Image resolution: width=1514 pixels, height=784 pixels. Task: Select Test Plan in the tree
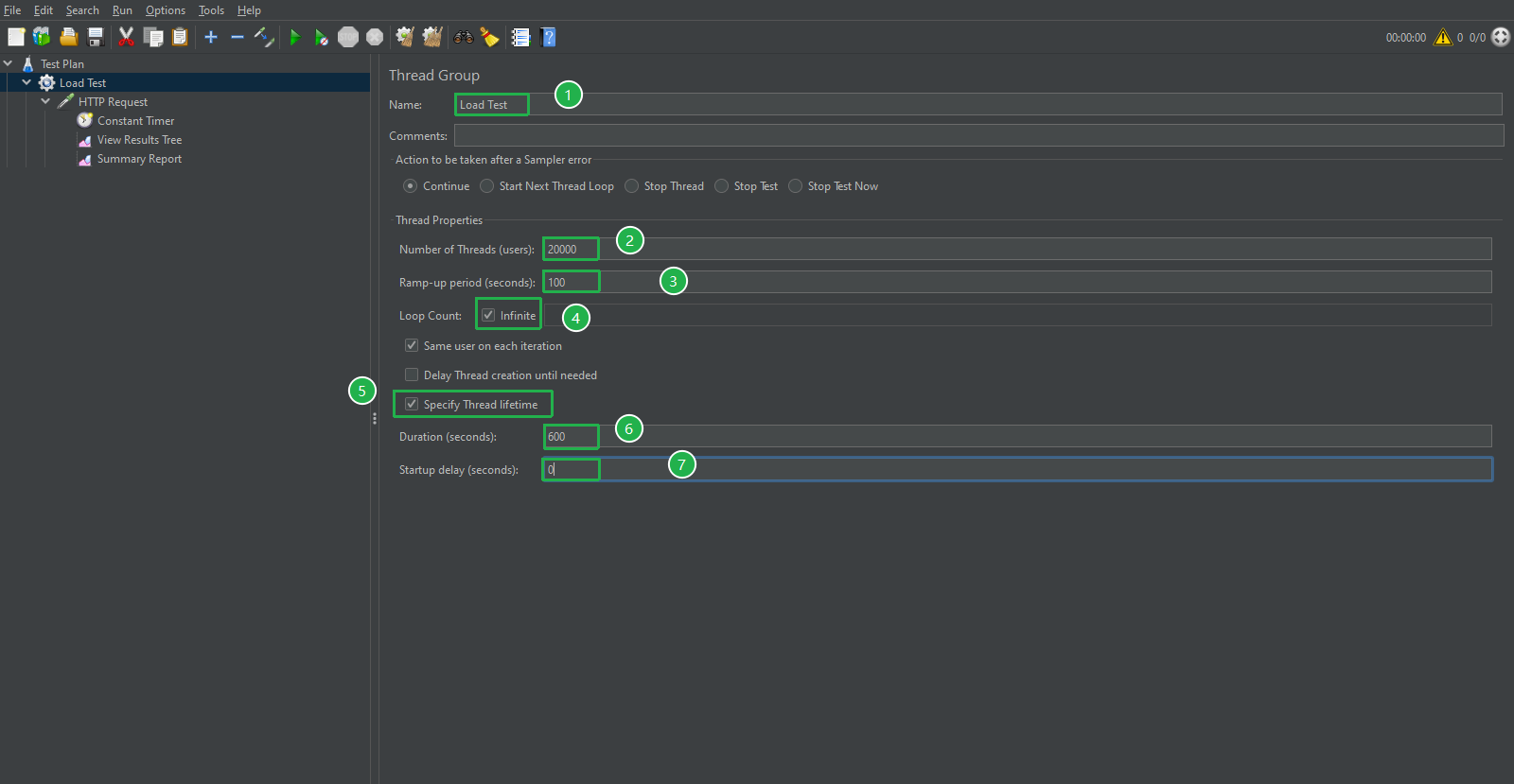click(x=62, y=64)
